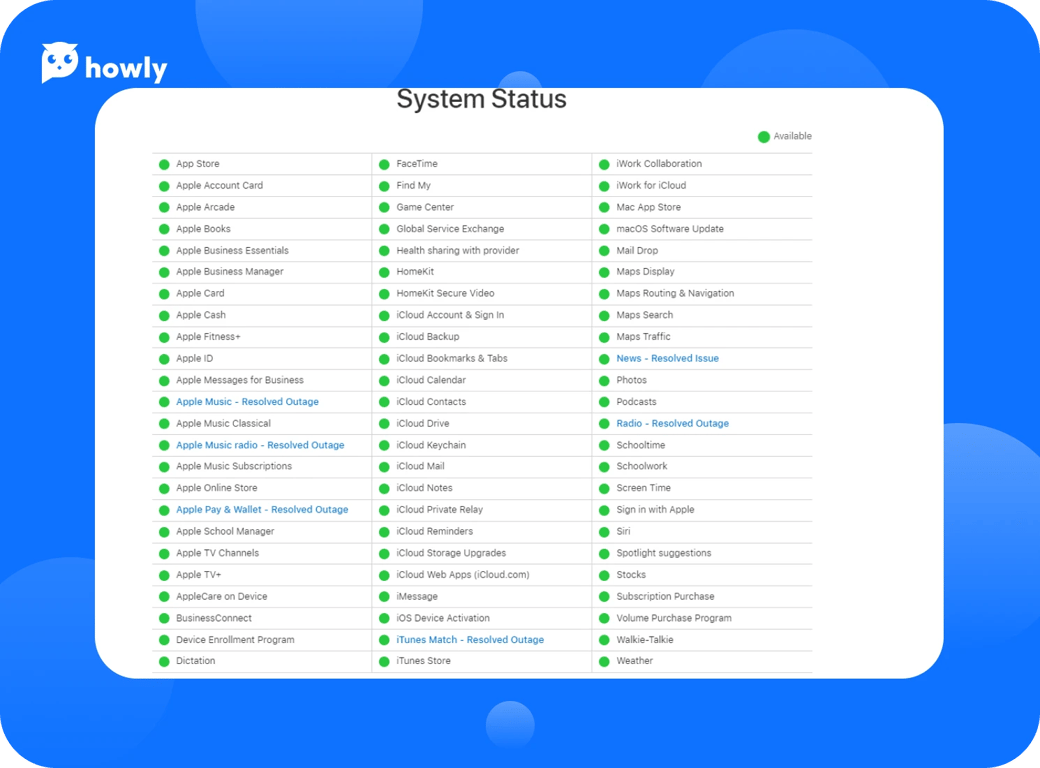The height and width of the screenshot is (768, 1040).
Task: Click the Find My service entry
Action: point(413,186)
